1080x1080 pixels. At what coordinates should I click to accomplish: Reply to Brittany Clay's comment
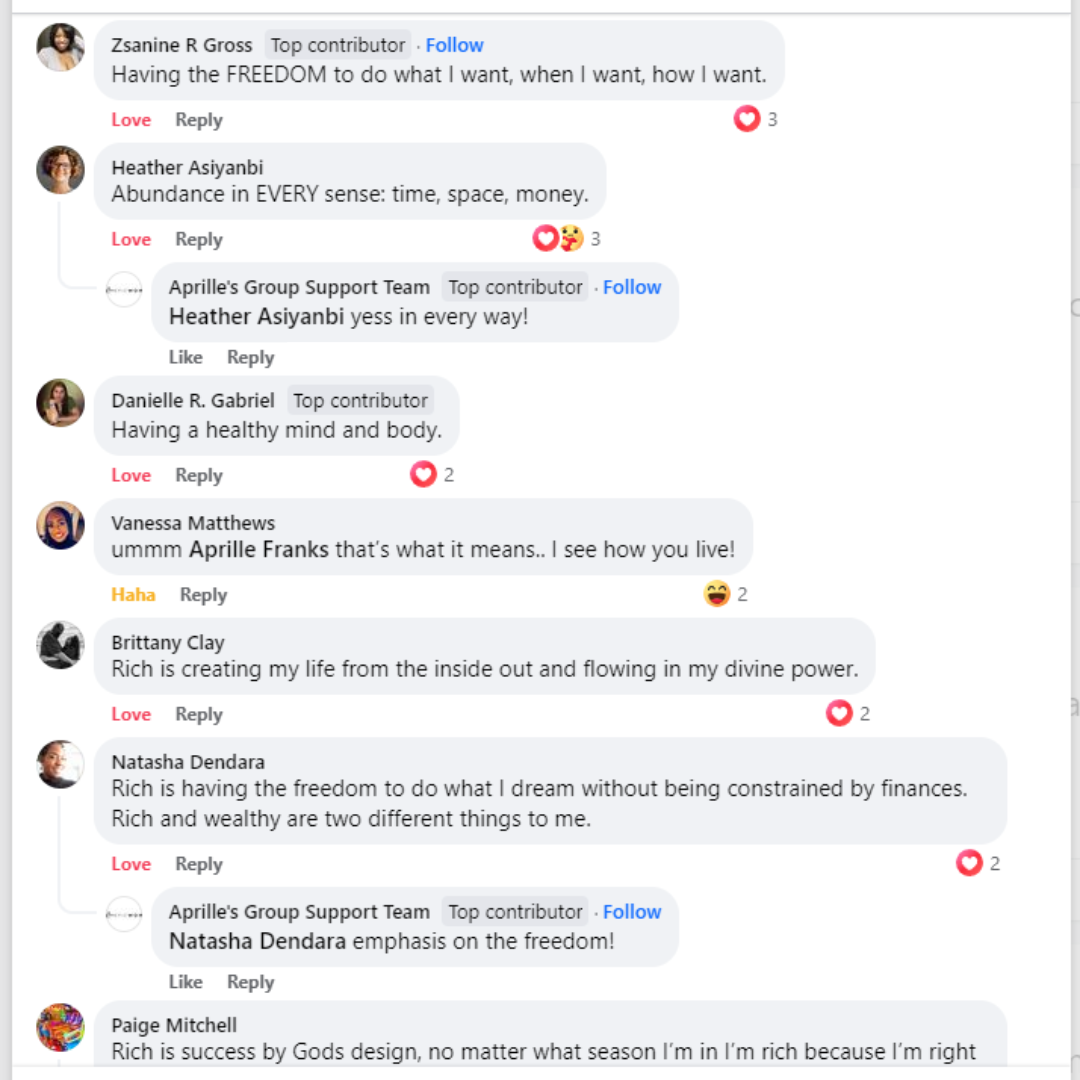(198, 714)
